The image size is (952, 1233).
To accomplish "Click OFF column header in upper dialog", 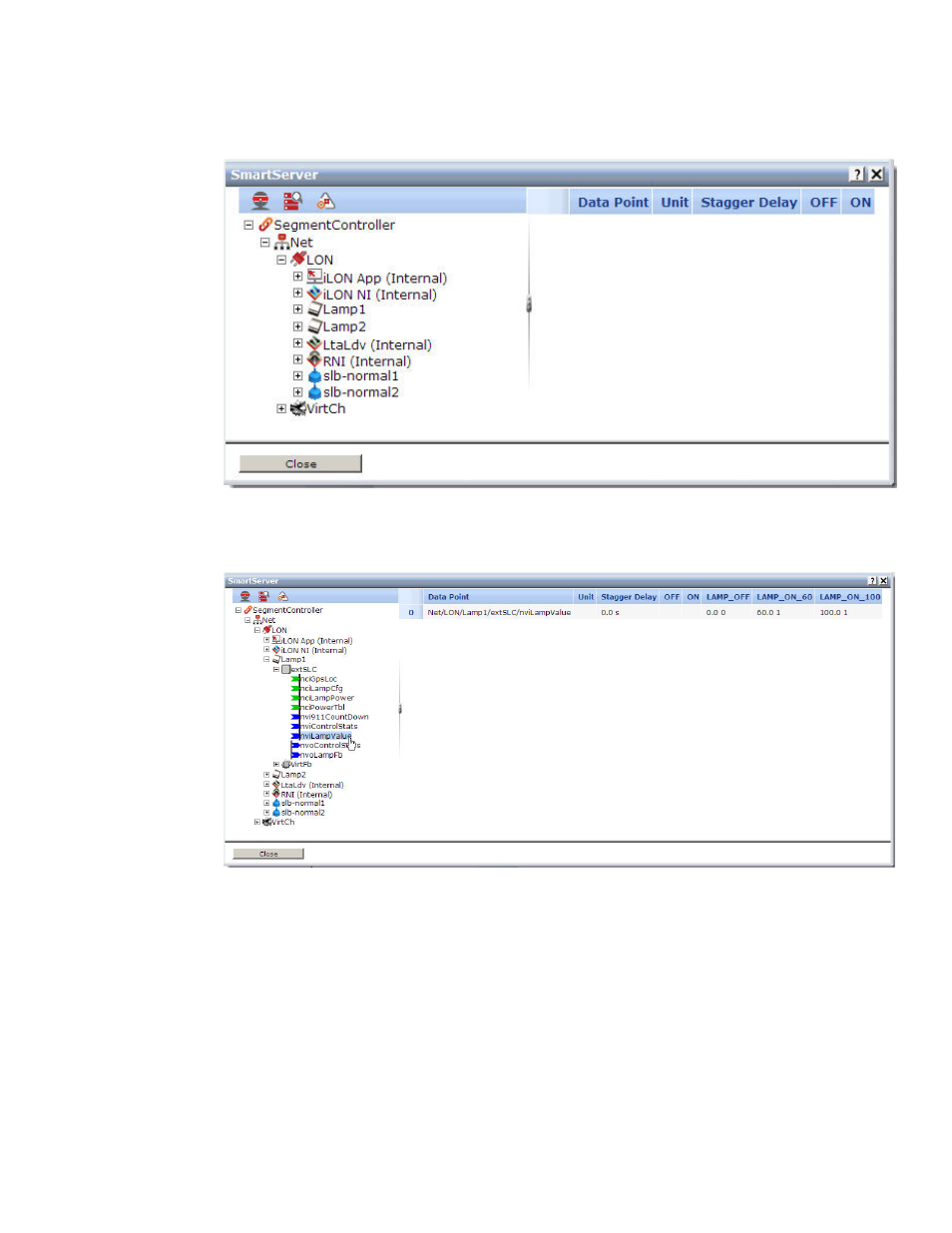I will pyautogui.click(x=823, y=202).
